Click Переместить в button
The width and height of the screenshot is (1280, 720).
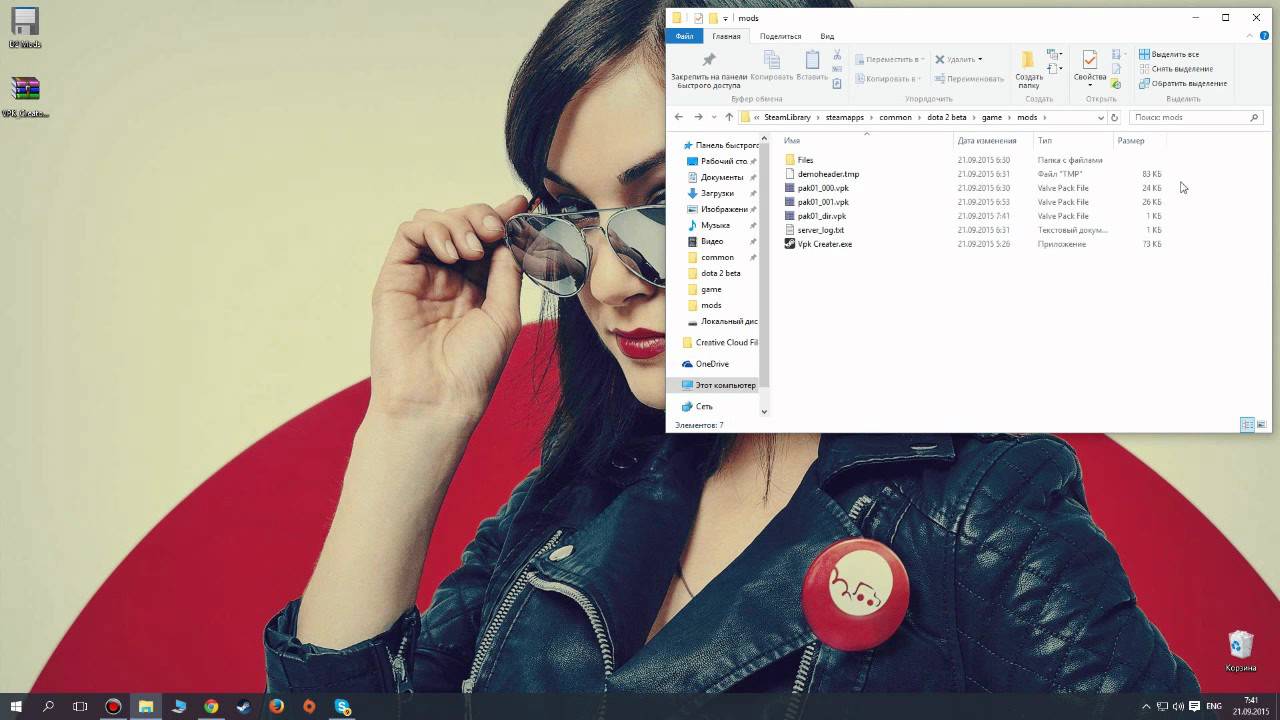point(889,59)
